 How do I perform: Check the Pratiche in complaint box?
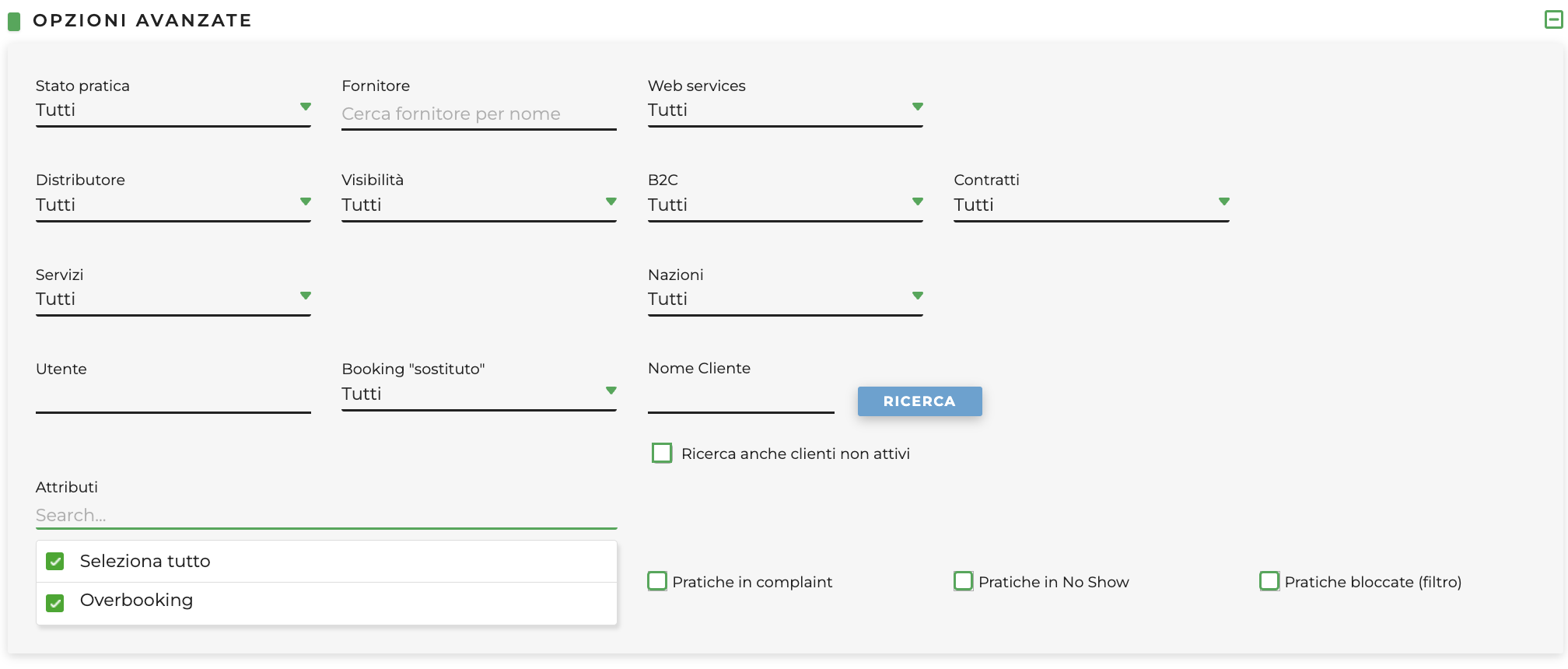click(657, 581)
